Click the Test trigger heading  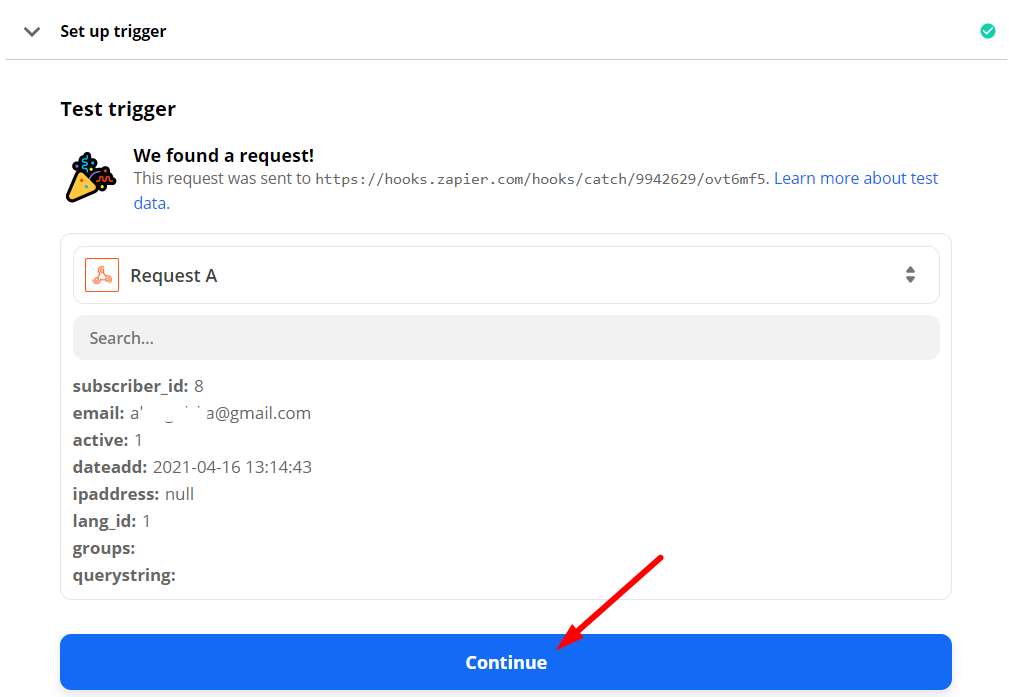point(118,109)
